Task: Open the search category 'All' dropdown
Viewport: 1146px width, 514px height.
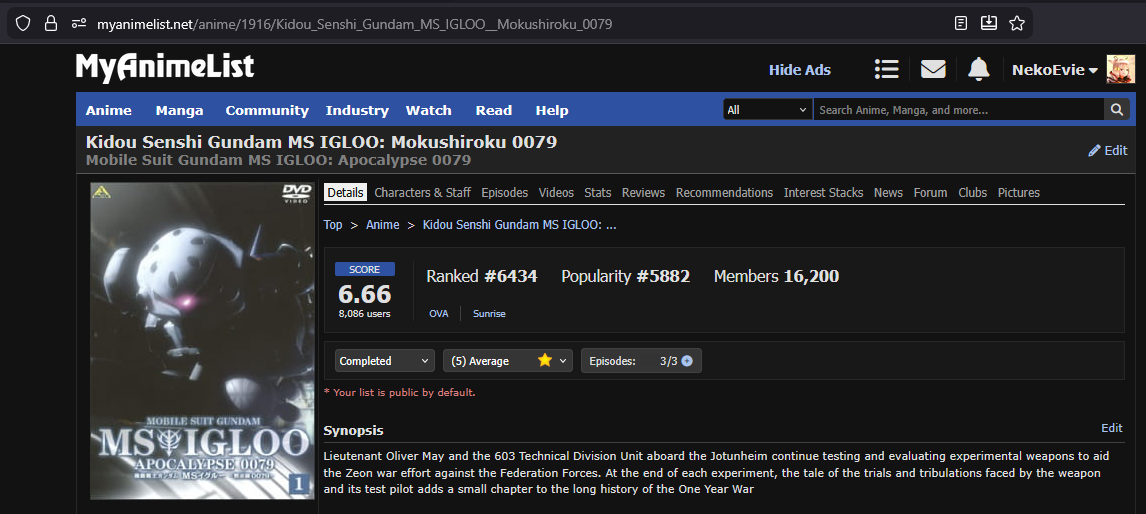Action: 767,110
